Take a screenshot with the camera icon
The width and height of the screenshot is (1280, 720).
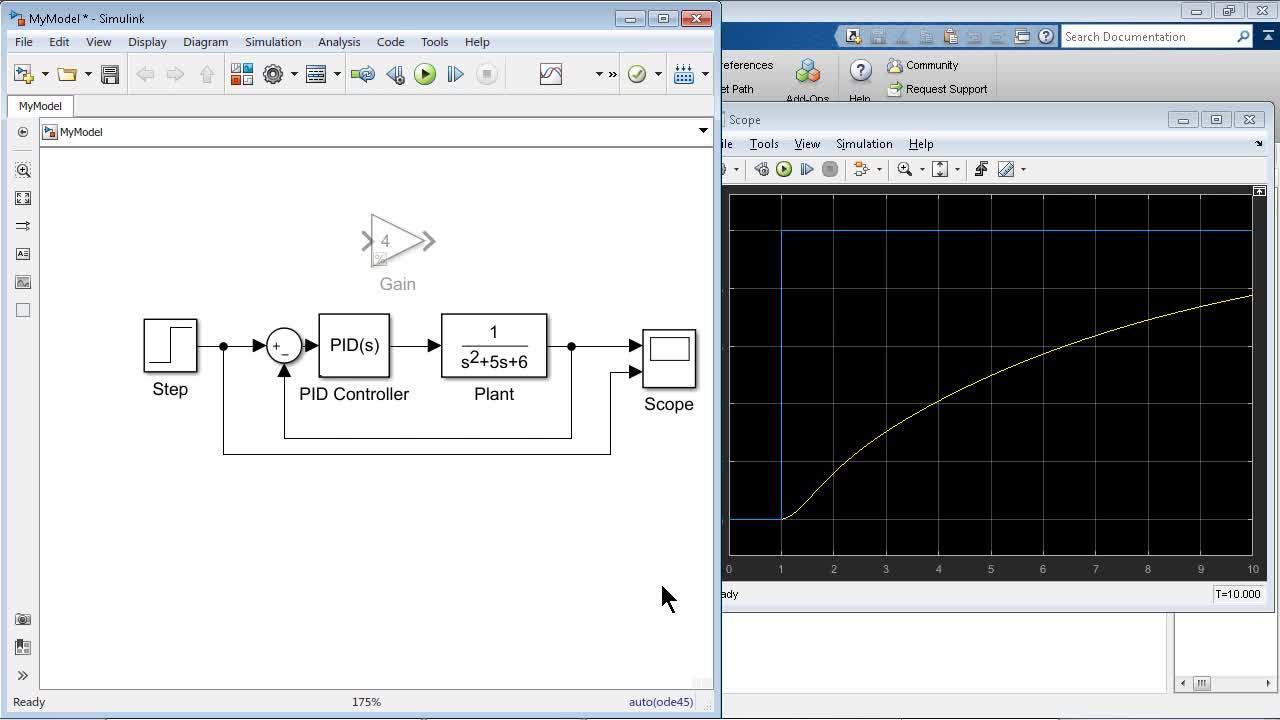23,619
